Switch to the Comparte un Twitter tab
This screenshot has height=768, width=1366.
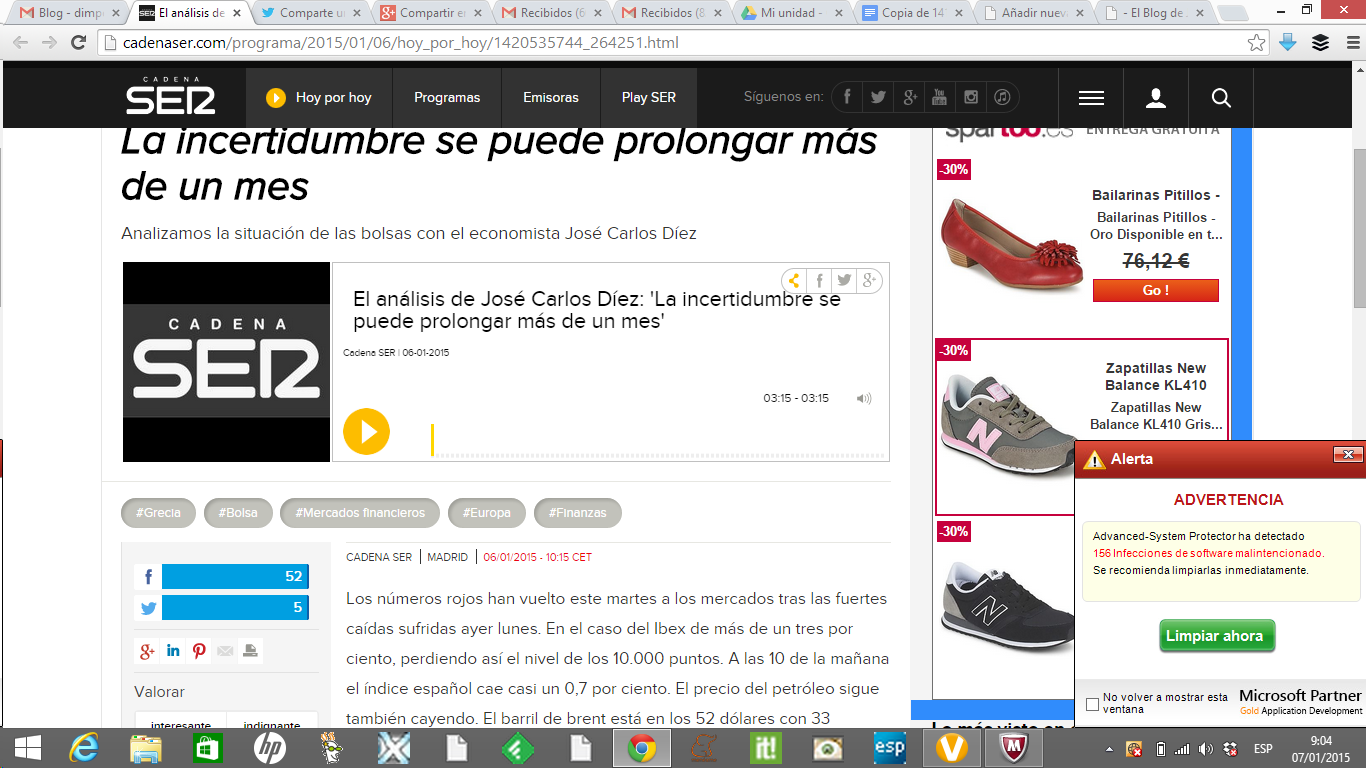[x=312, y=13]
